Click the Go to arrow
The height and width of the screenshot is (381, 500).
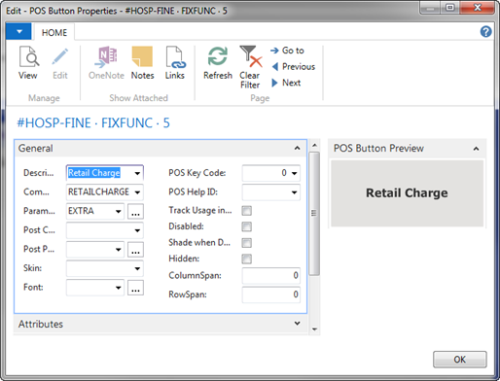coord(274,51)
